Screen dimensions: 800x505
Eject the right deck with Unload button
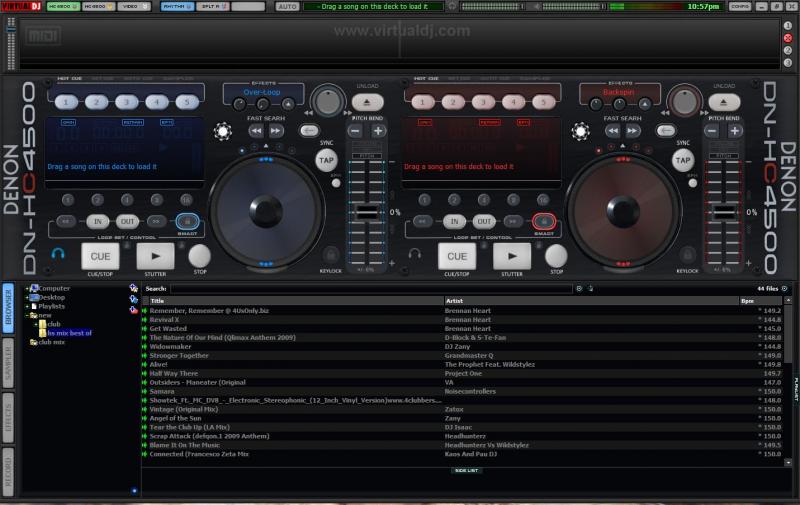pyautogui.click(x=723, y=102)
